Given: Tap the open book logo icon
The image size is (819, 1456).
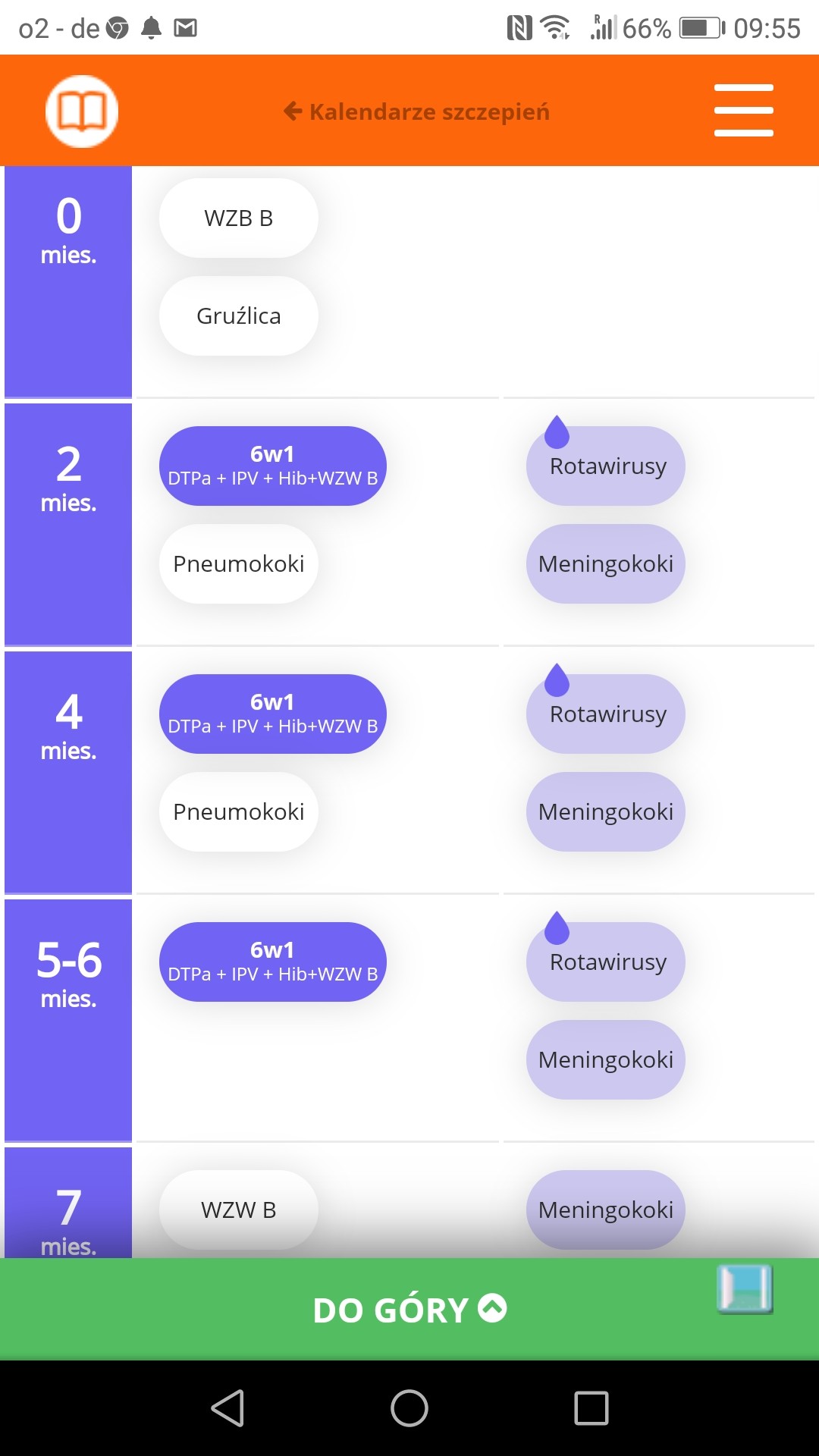Looking at the screenshot, I should tap(82, 111).
